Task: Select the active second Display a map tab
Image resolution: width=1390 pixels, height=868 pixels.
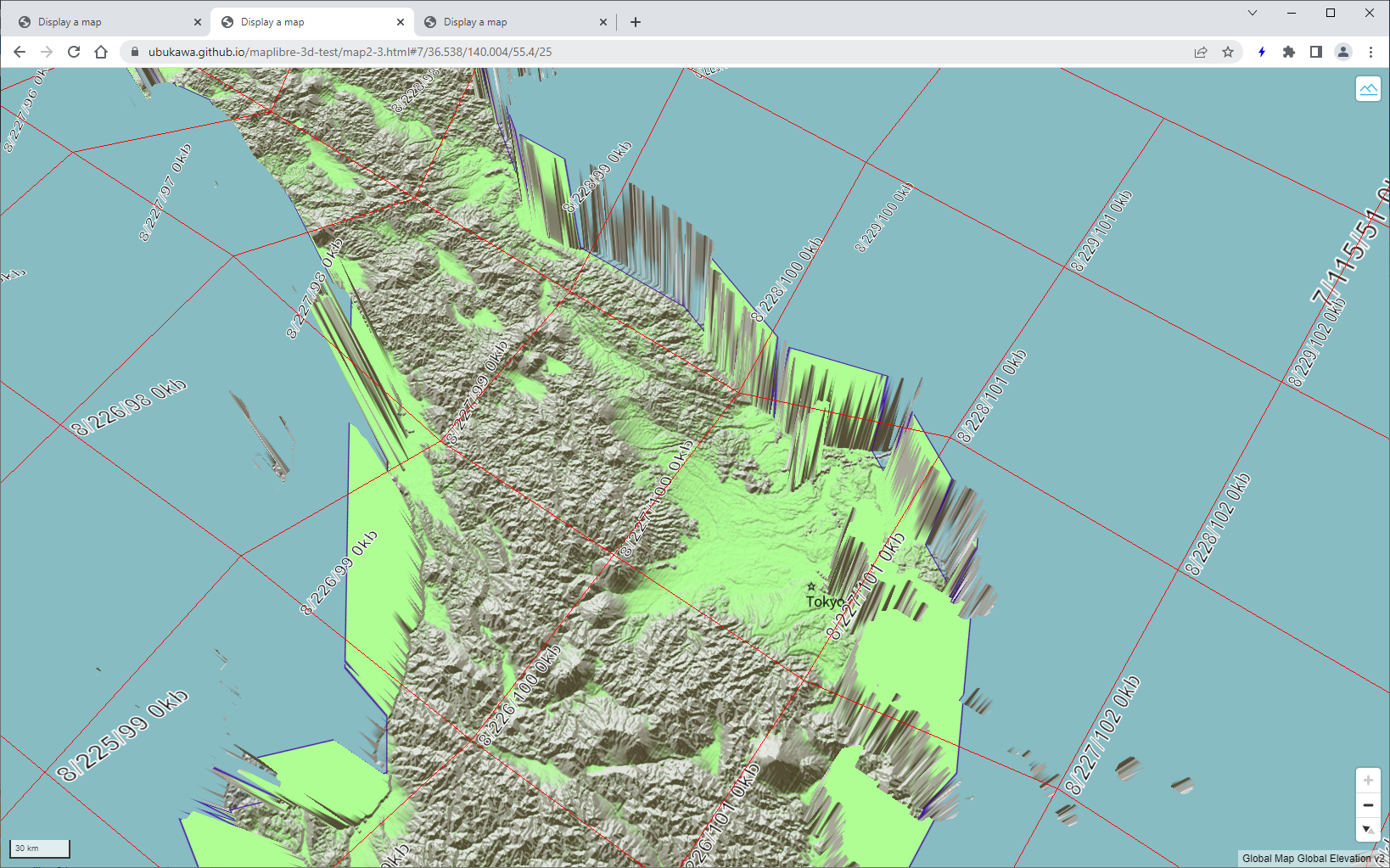Action: click(311, 22)
